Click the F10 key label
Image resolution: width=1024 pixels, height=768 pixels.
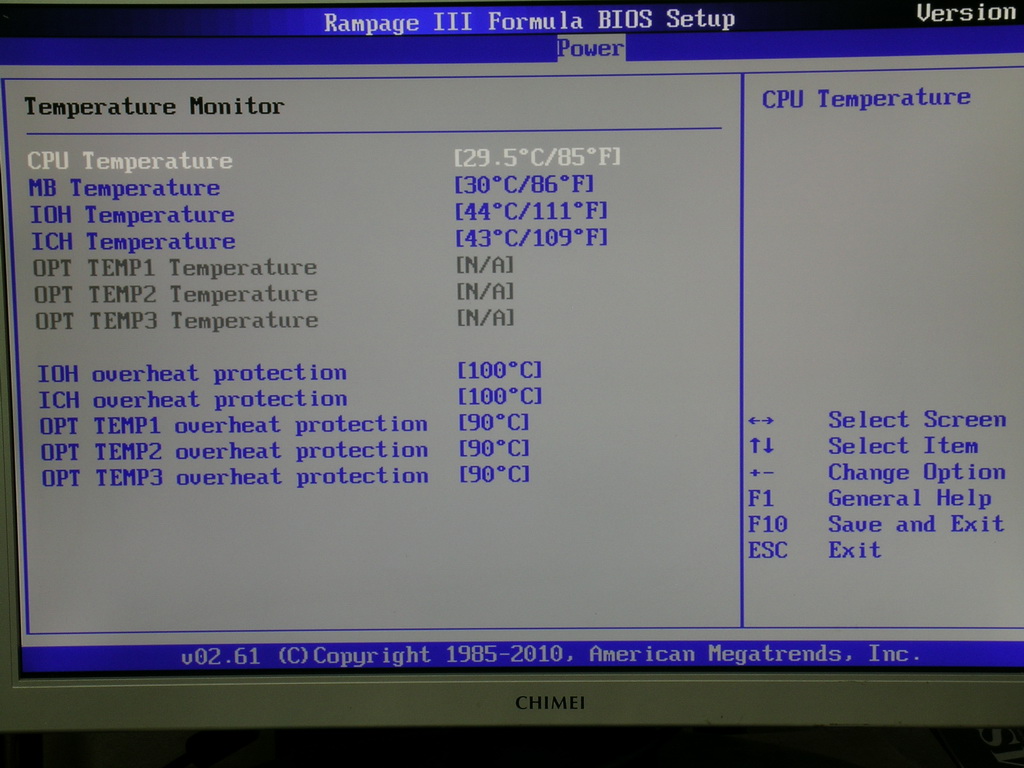[768, 524]
